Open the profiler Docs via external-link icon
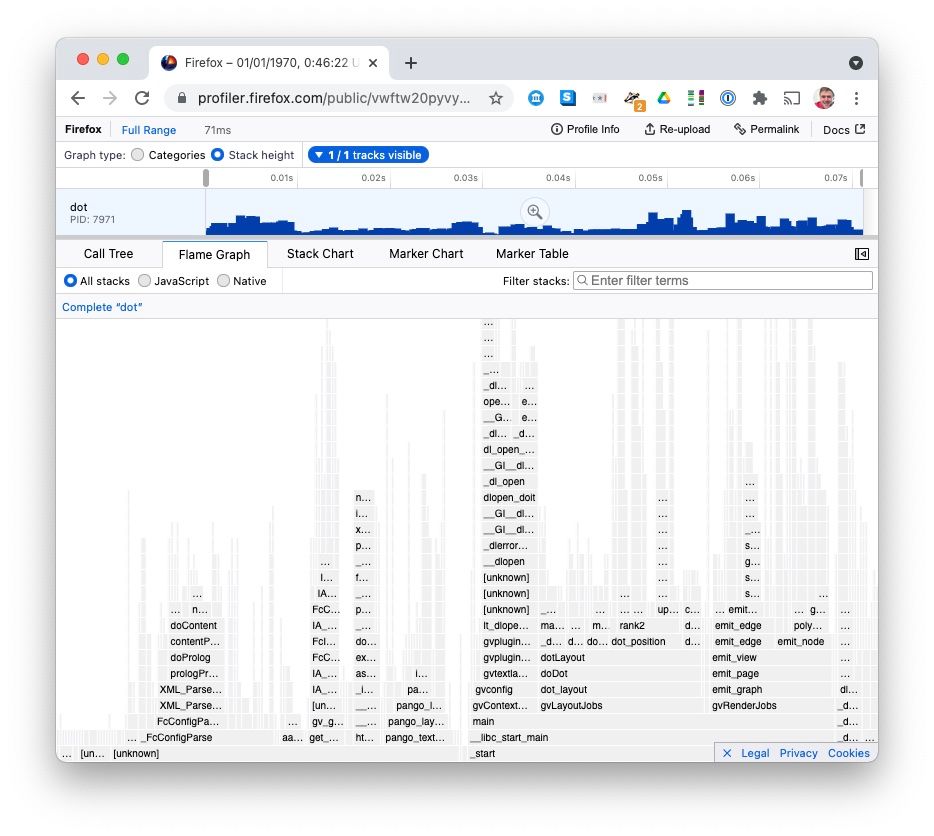 (858, 129)
